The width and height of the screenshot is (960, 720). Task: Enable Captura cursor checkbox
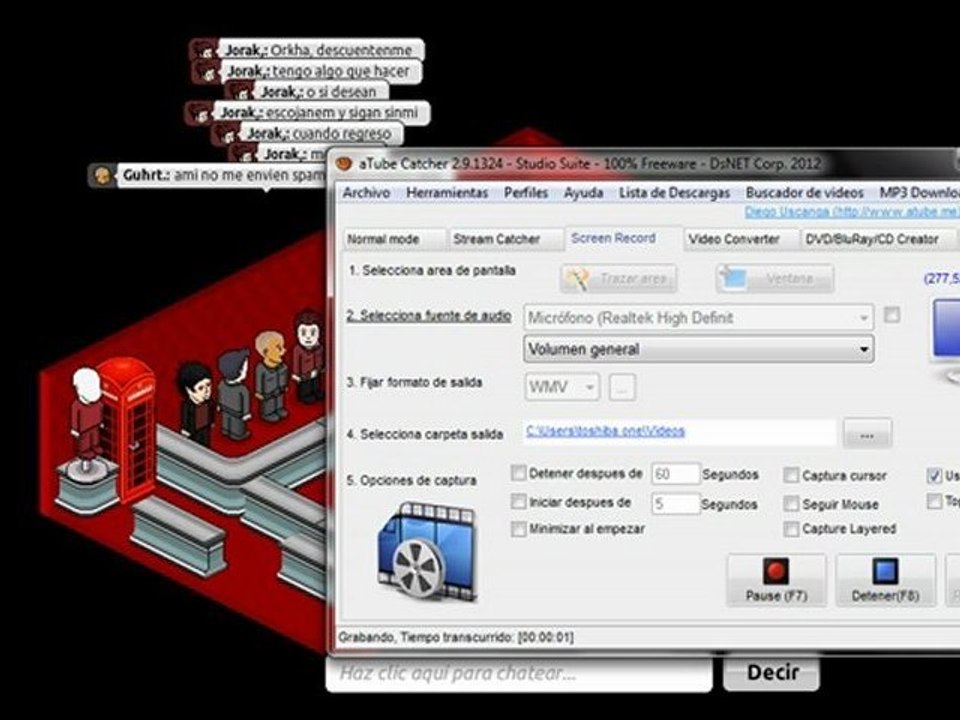coord(791,475)
